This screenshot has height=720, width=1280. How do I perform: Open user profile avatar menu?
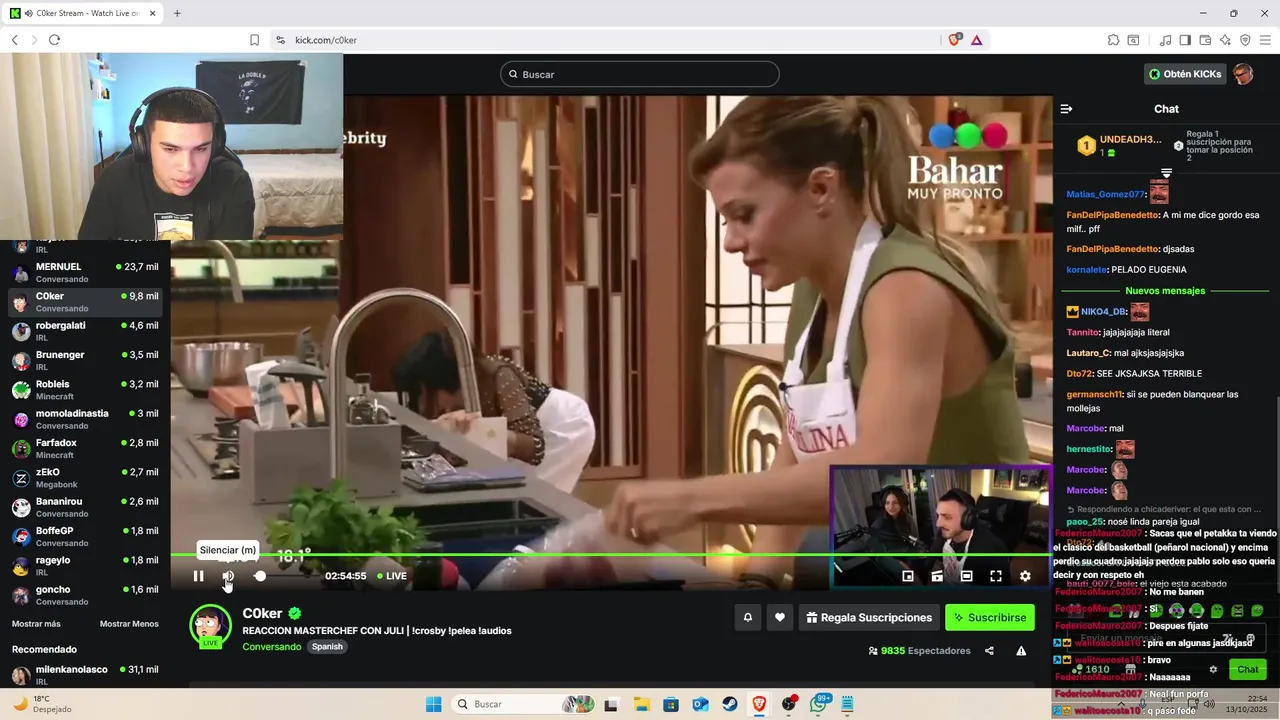[1243, 74]
